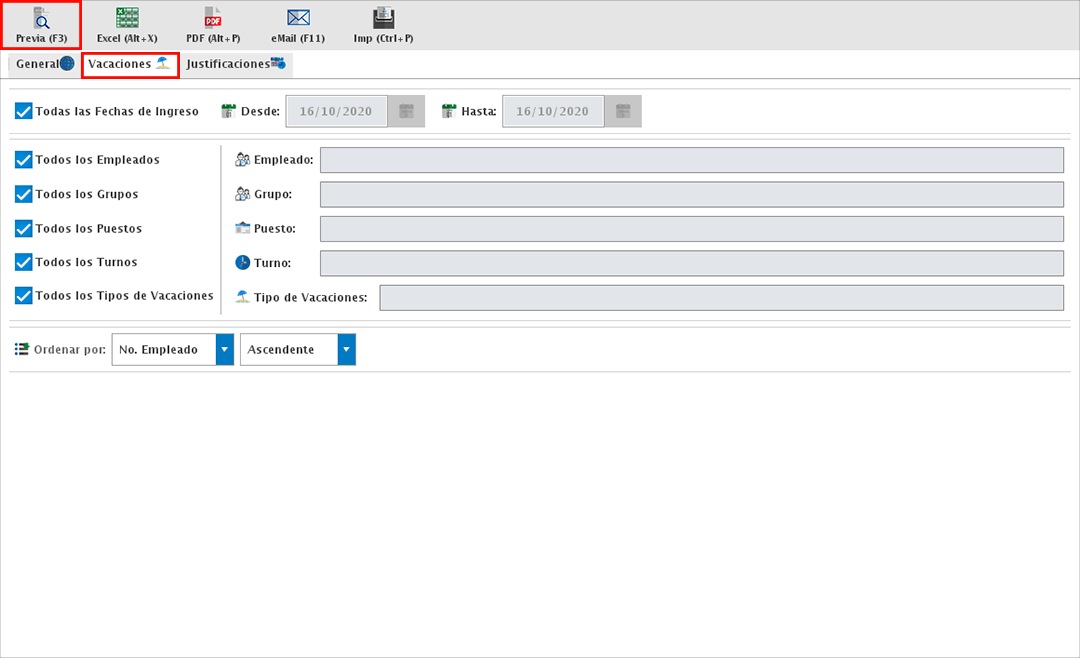Toggle the Todos los Grupos checkbox
1080x658 pixels.
(24, 194)
